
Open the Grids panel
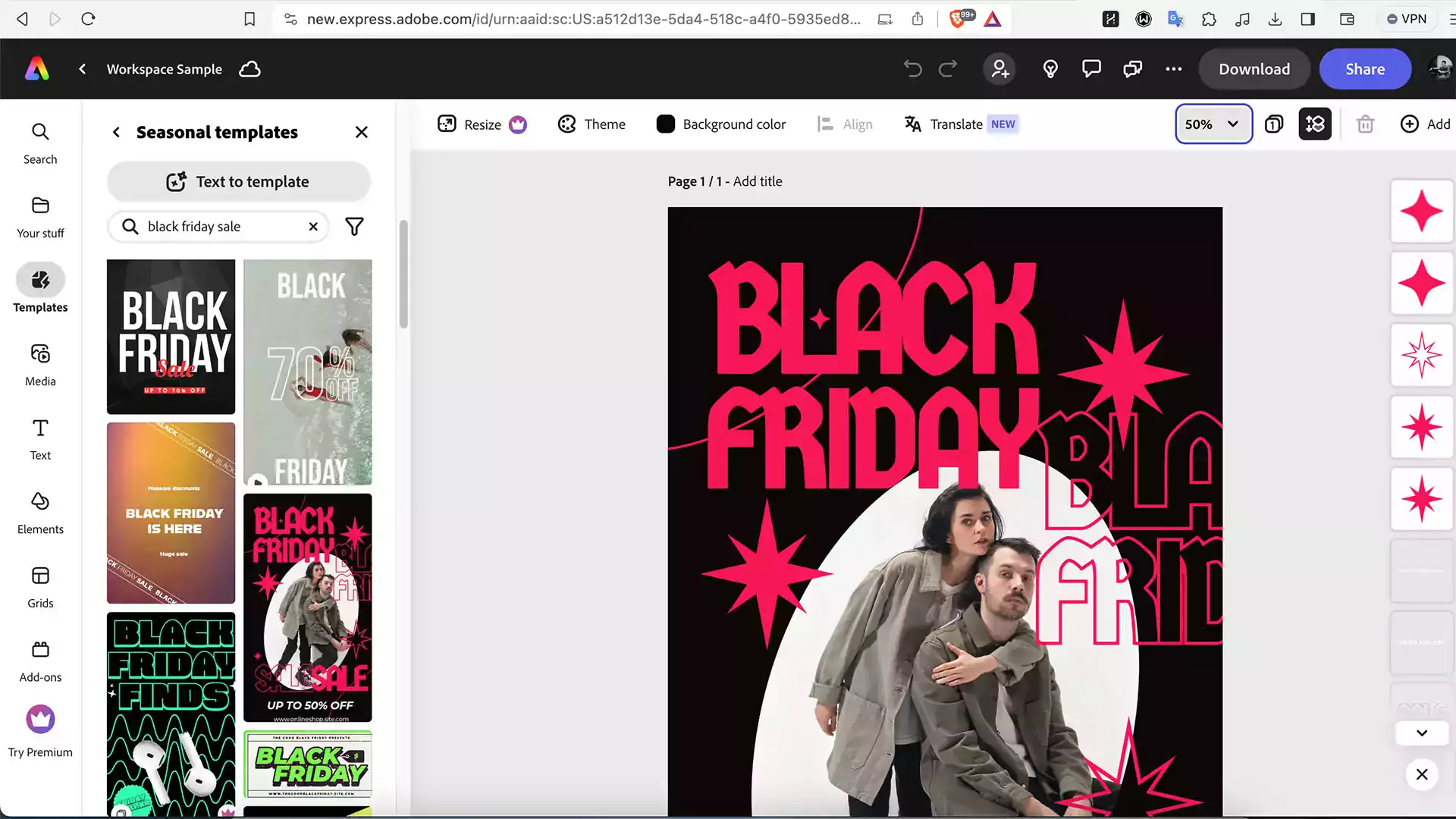click(x=40, y=588)
